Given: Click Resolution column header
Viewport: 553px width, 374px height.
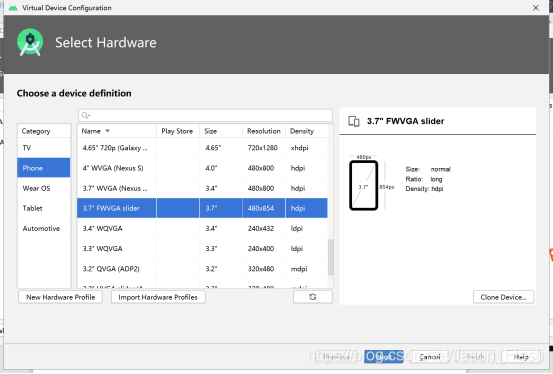Looking at the screenshot, I should coord(264,131).
